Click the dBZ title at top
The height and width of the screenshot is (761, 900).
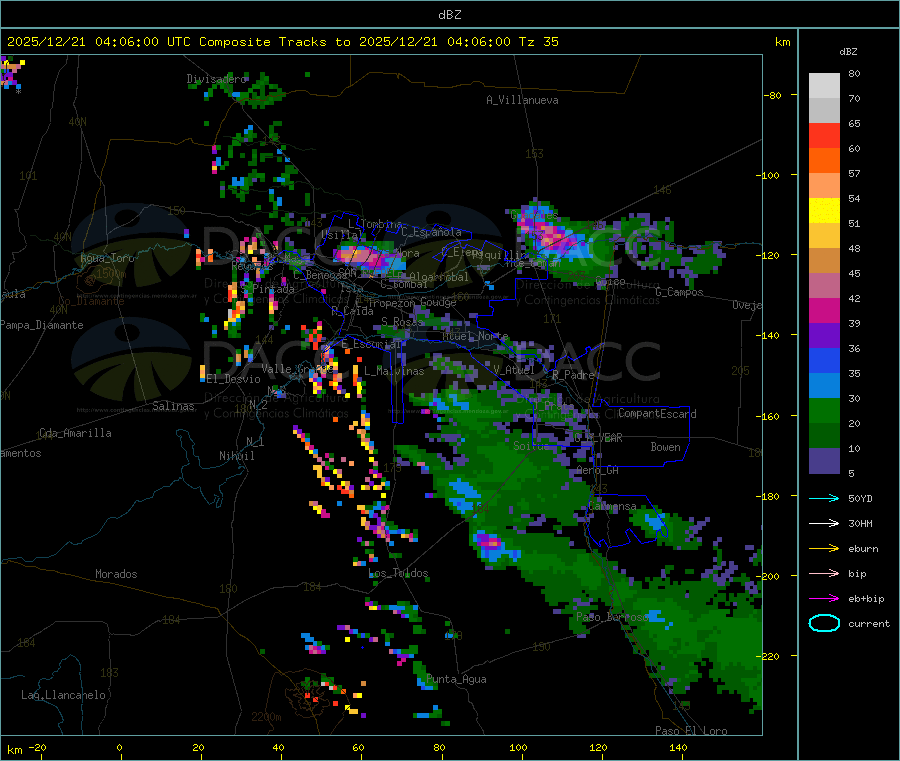click(x=449, y=15)
